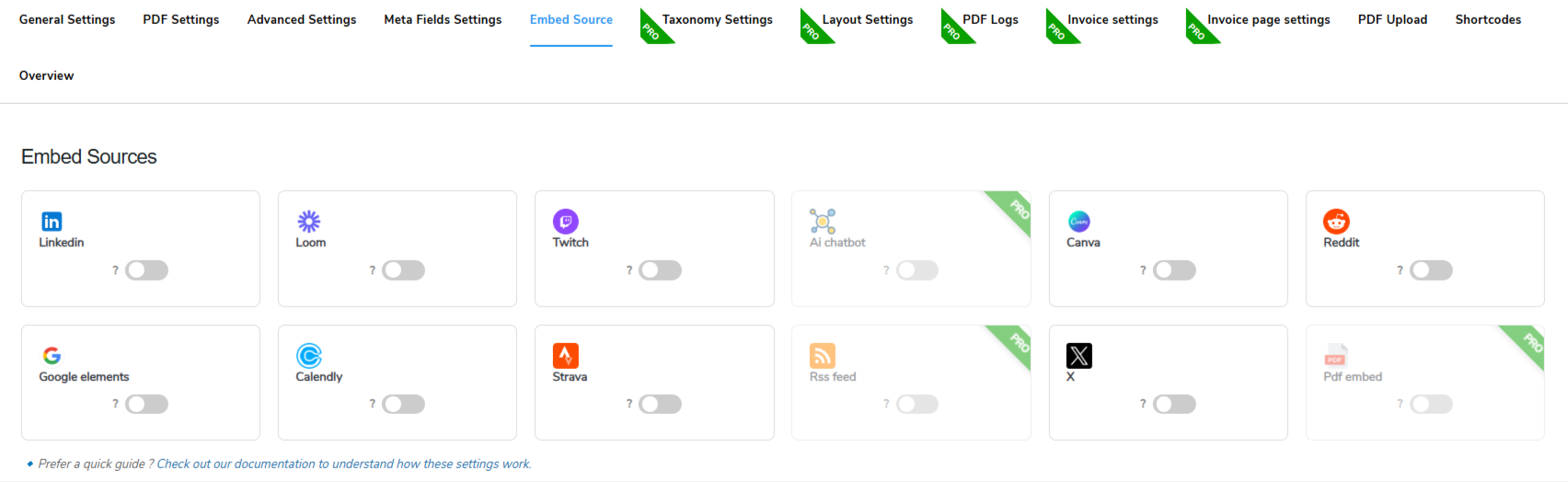The width and height of the screenshot is (1568, 482).
Task: Switch to the PDF Settings tab
Action: click(x=181, y=19)
